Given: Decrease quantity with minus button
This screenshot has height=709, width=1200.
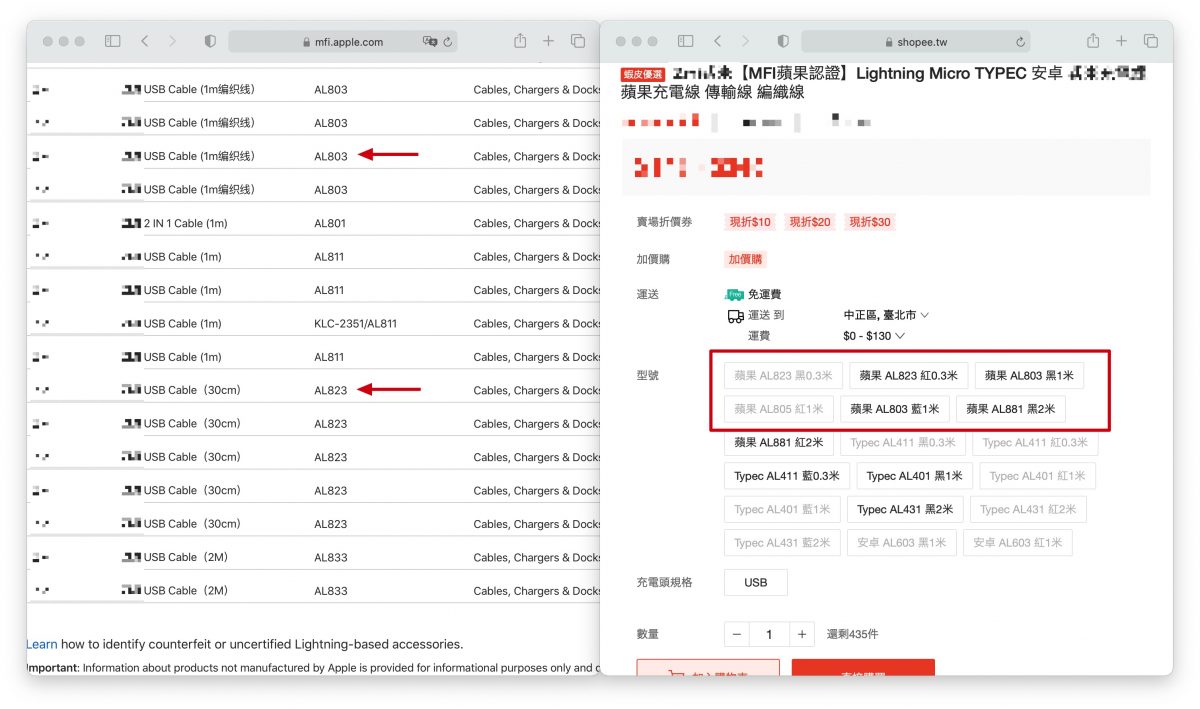Looking at the screenshot, I should click(737, 634).
